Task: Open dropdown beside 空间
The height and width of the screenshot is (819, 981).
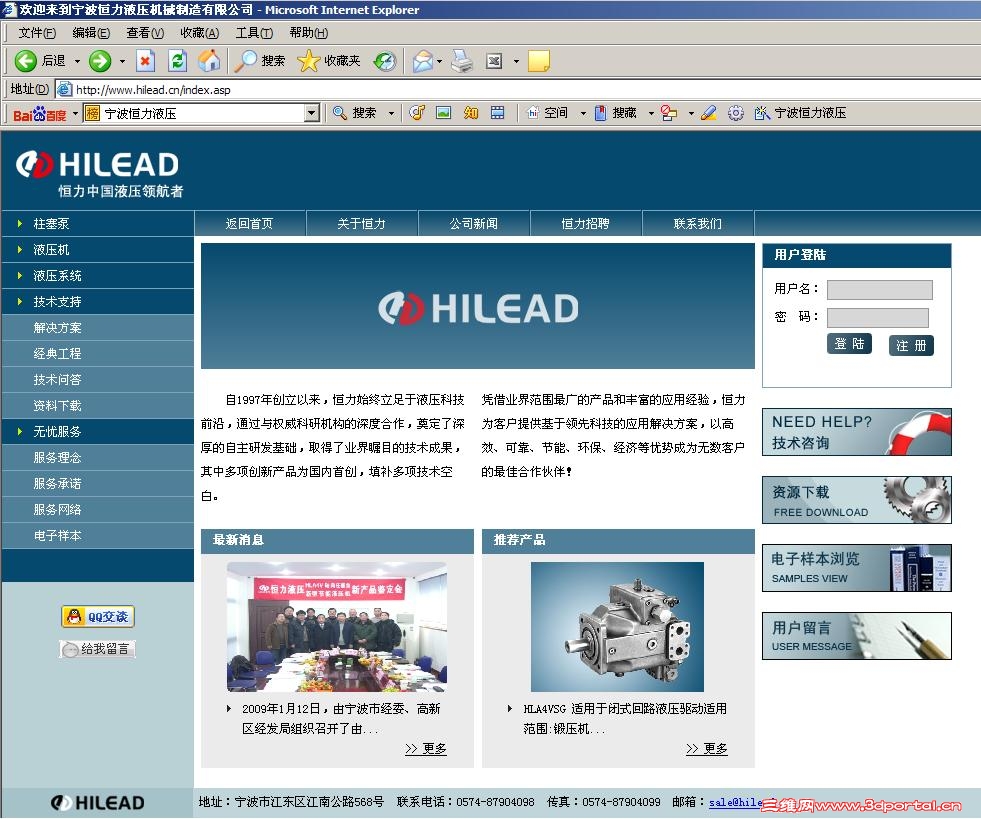Action: tap(583, 113)
